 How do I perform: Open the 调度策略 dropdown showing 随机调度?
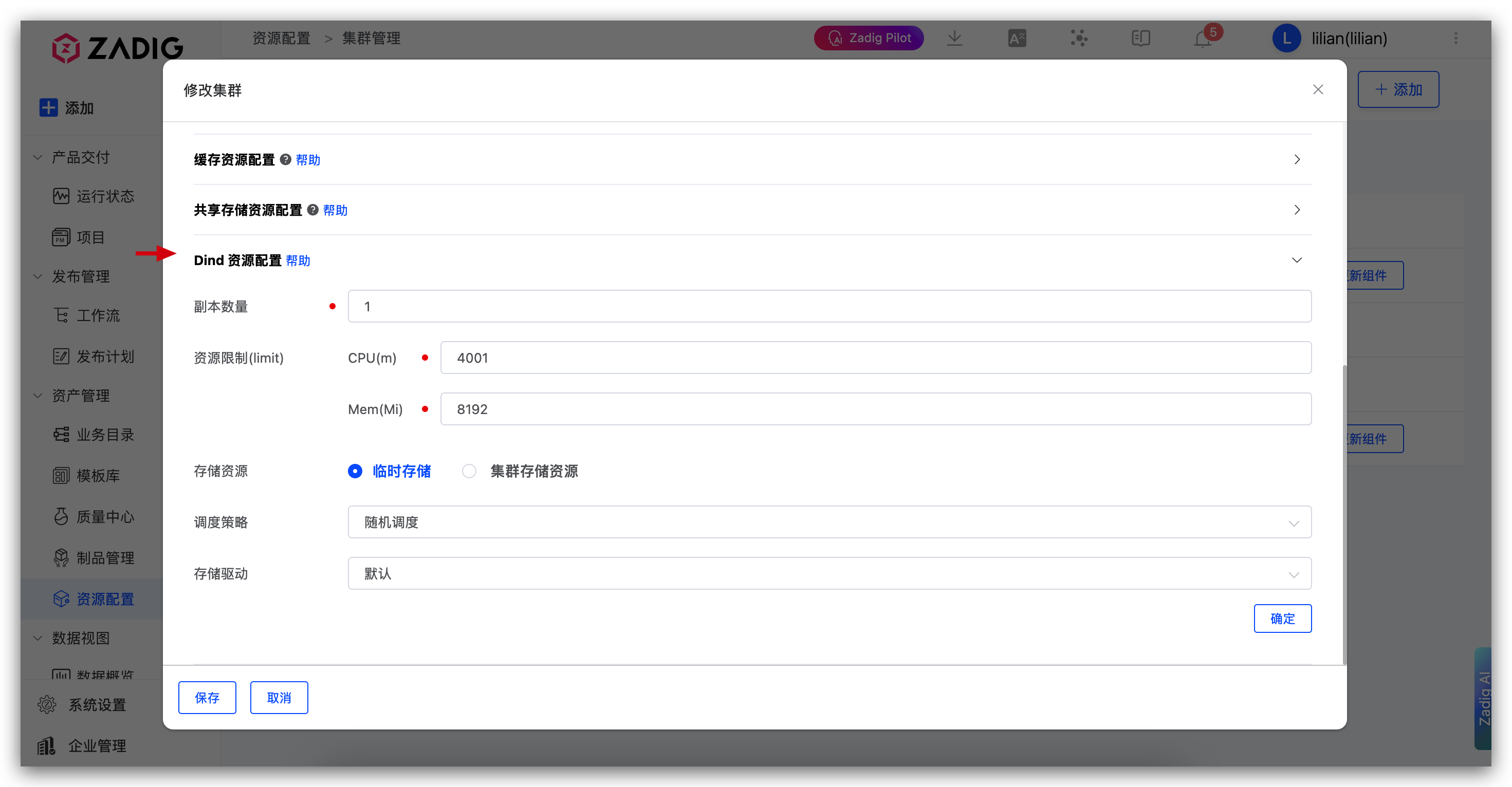click(829, 522)
